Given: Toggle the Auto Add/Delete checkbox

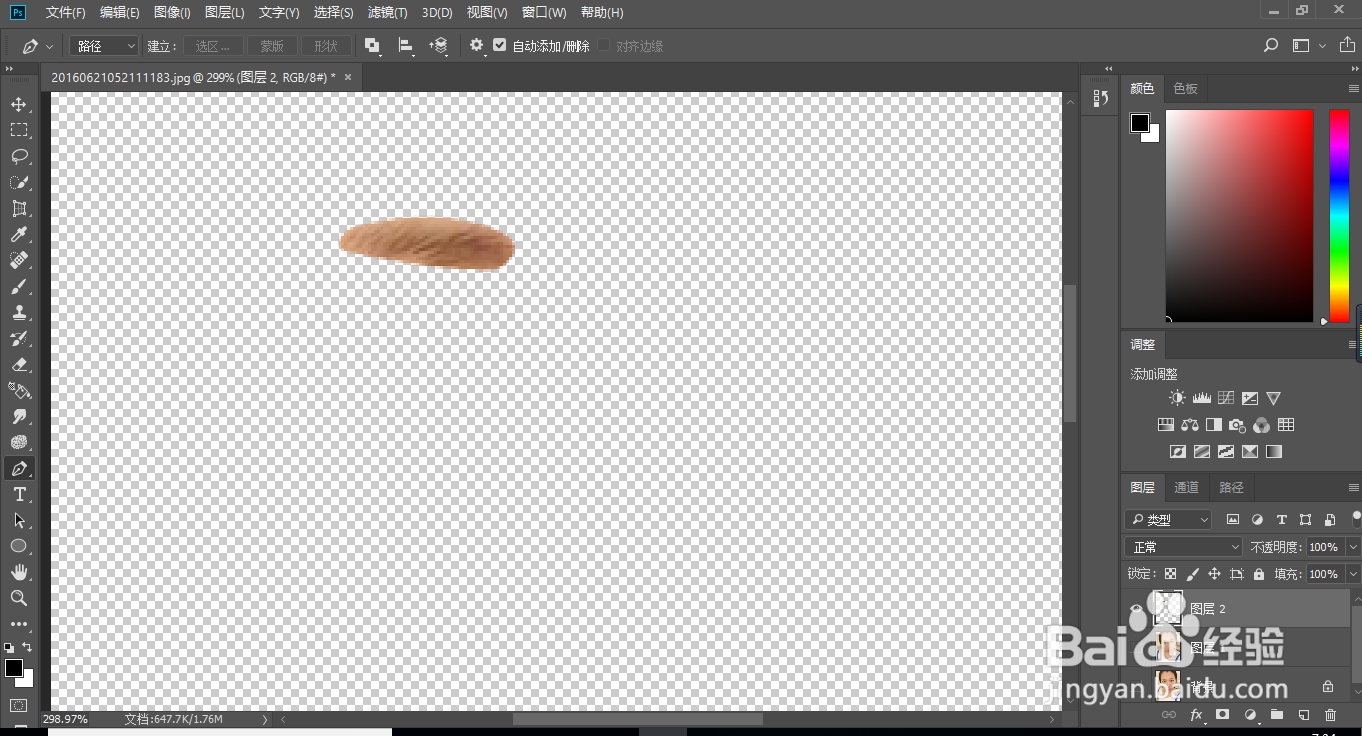Looking at the screenshot, I should coord(500,46).
